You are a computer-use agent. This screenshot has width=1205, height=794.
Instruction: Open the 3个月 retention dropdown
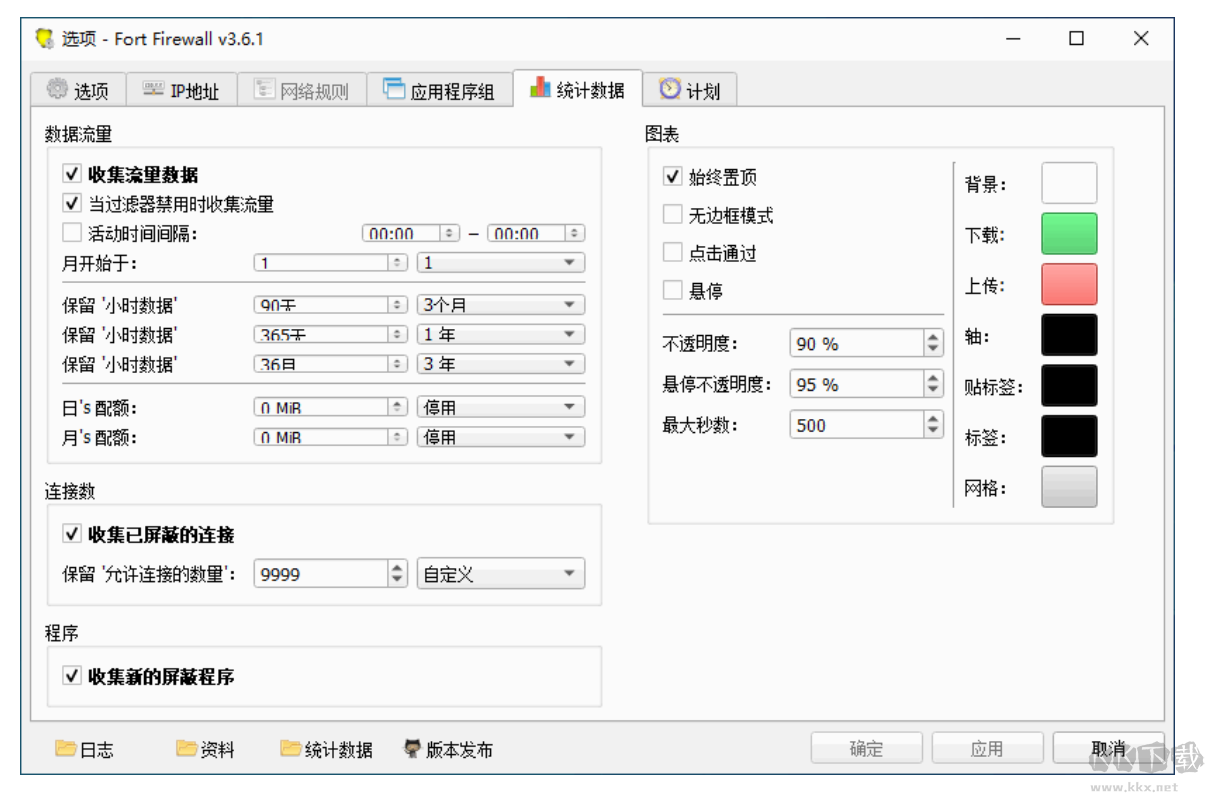(x=500, y=304)
